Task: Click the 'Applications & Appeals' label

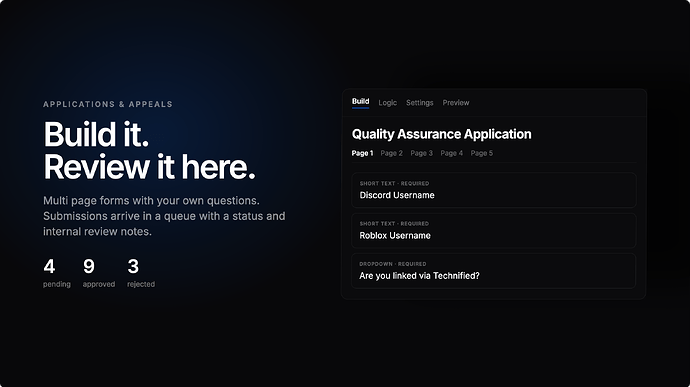Action: 108,104
